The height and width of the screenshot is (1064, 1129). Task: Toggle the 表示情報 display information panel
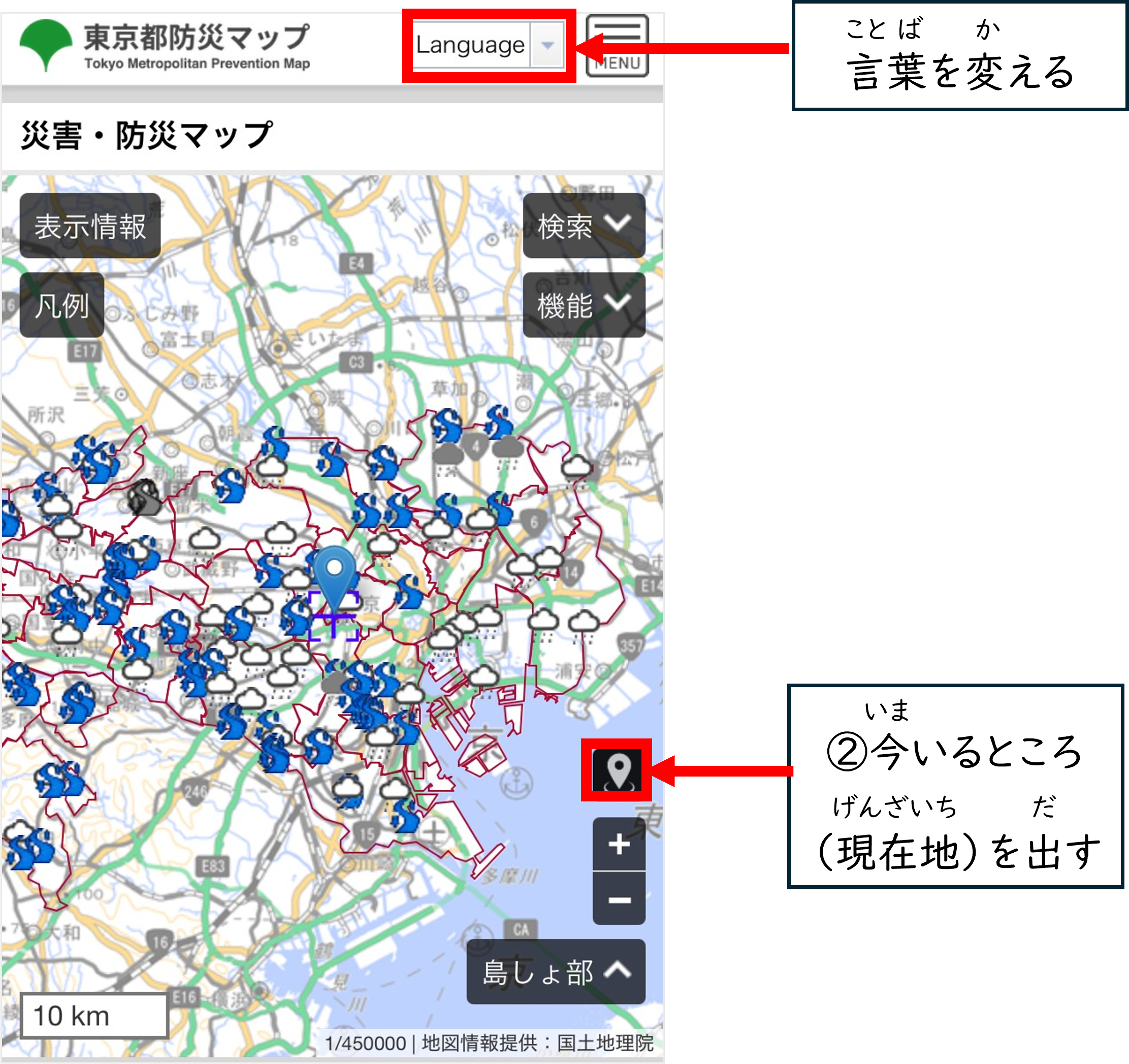(x=90, y=227)
